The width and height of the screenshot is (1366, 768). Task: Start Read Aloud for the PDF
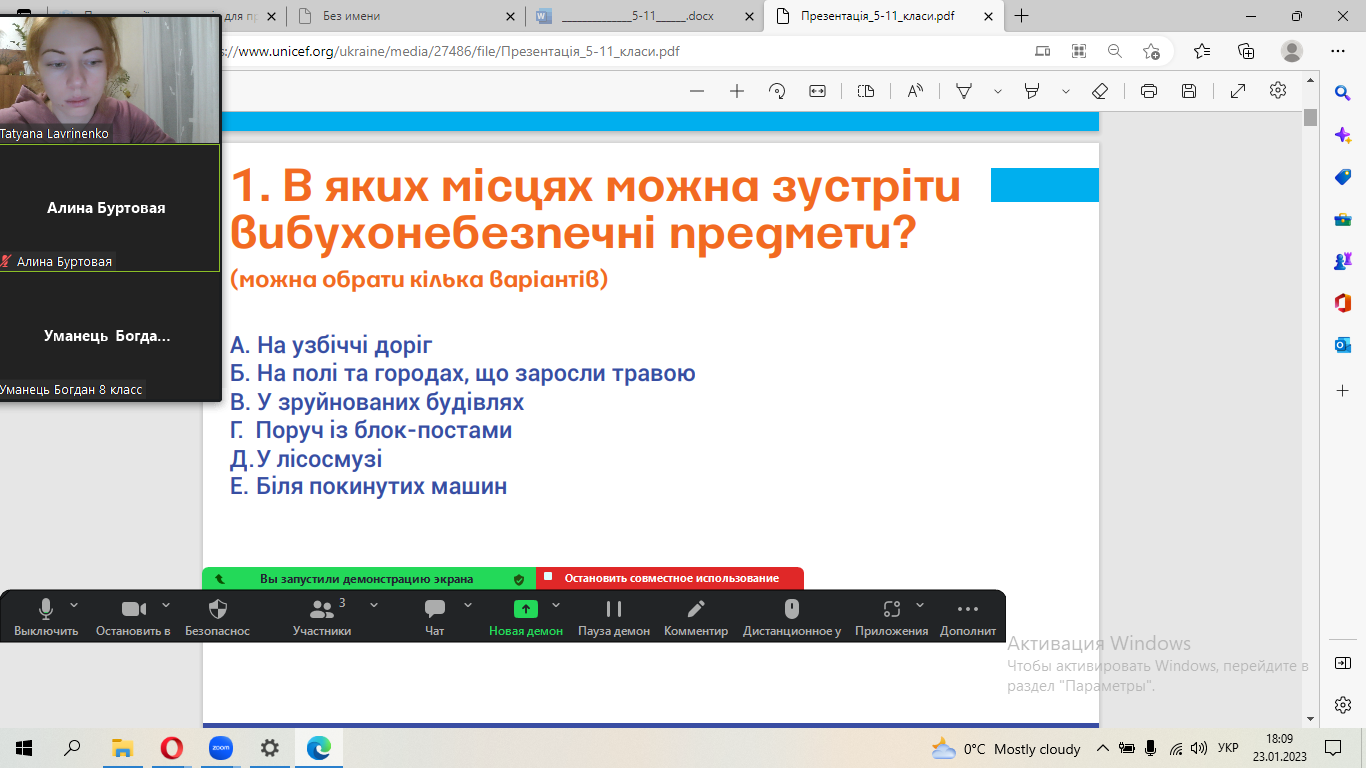tap(915, 91)
